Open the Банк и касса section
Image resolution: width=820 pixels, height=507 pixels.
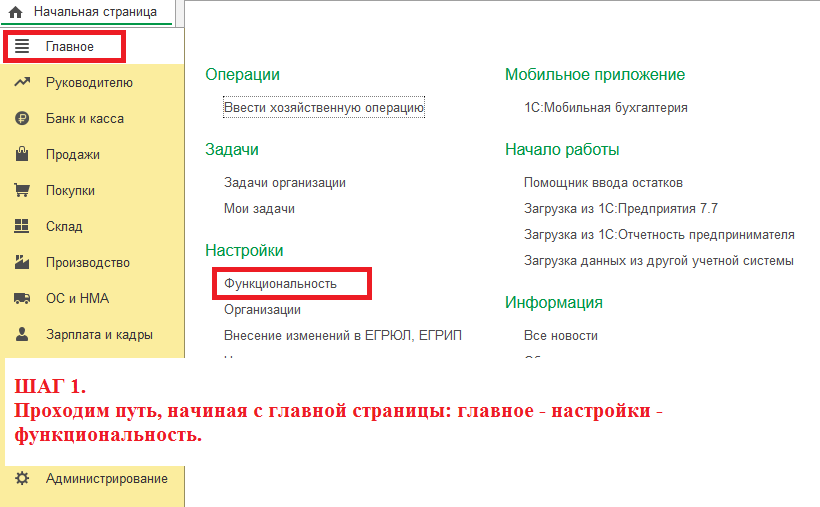click(x=93, y=119)
